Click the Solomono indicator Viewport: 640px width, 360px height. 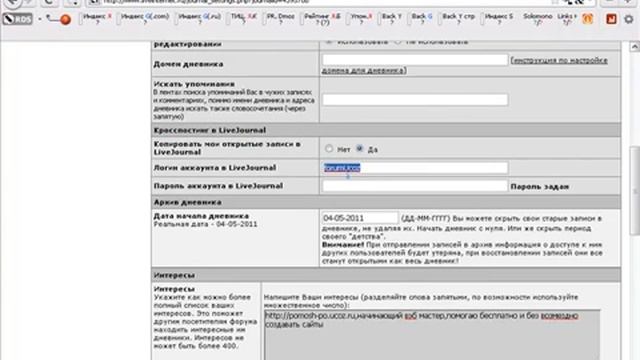point(538,19)
